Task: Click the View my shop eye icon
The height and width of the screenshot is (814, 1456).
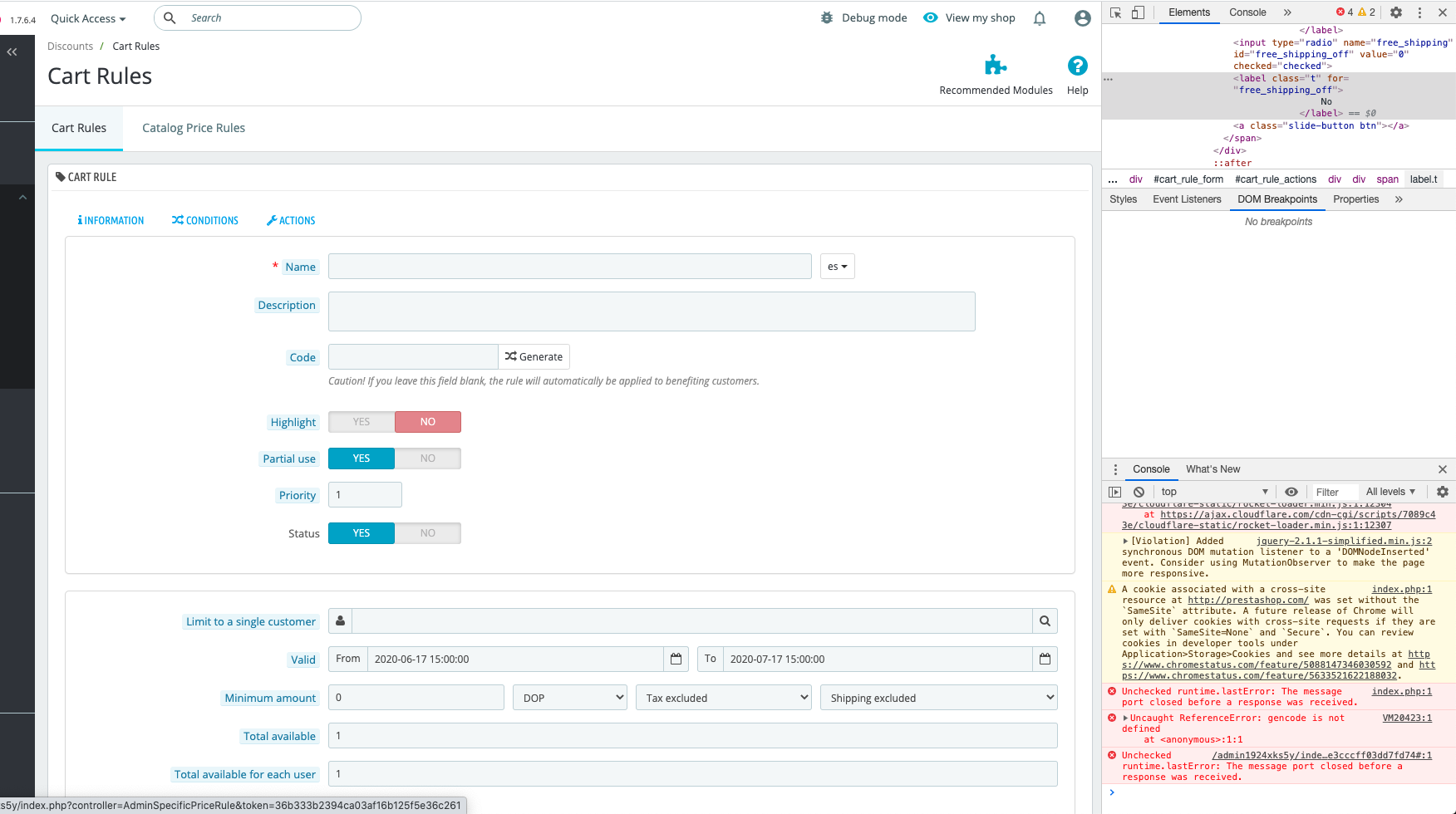Action: pyautogui.click(x=931, y=17)
